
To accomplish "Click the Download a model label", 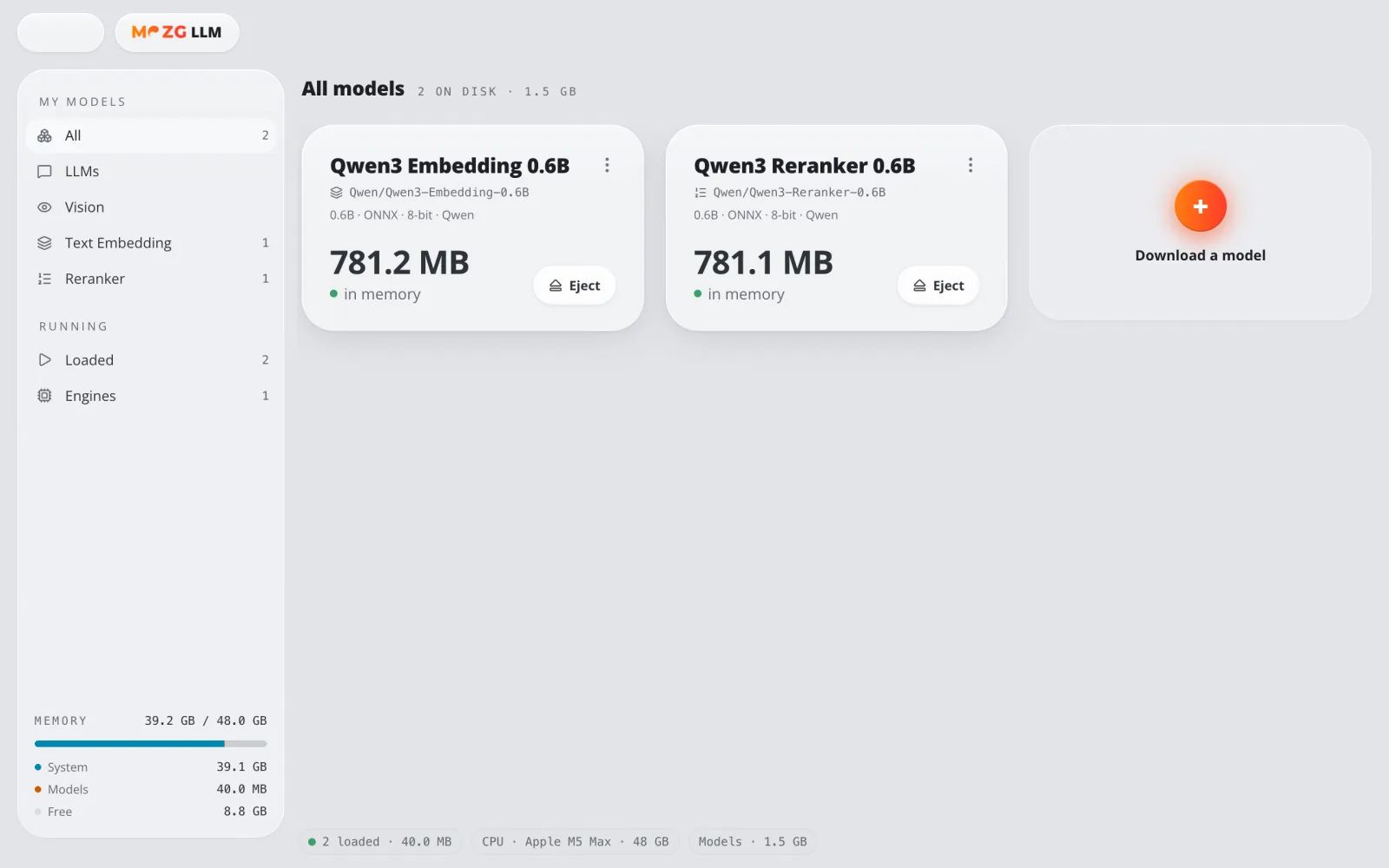I will 1200,255.
